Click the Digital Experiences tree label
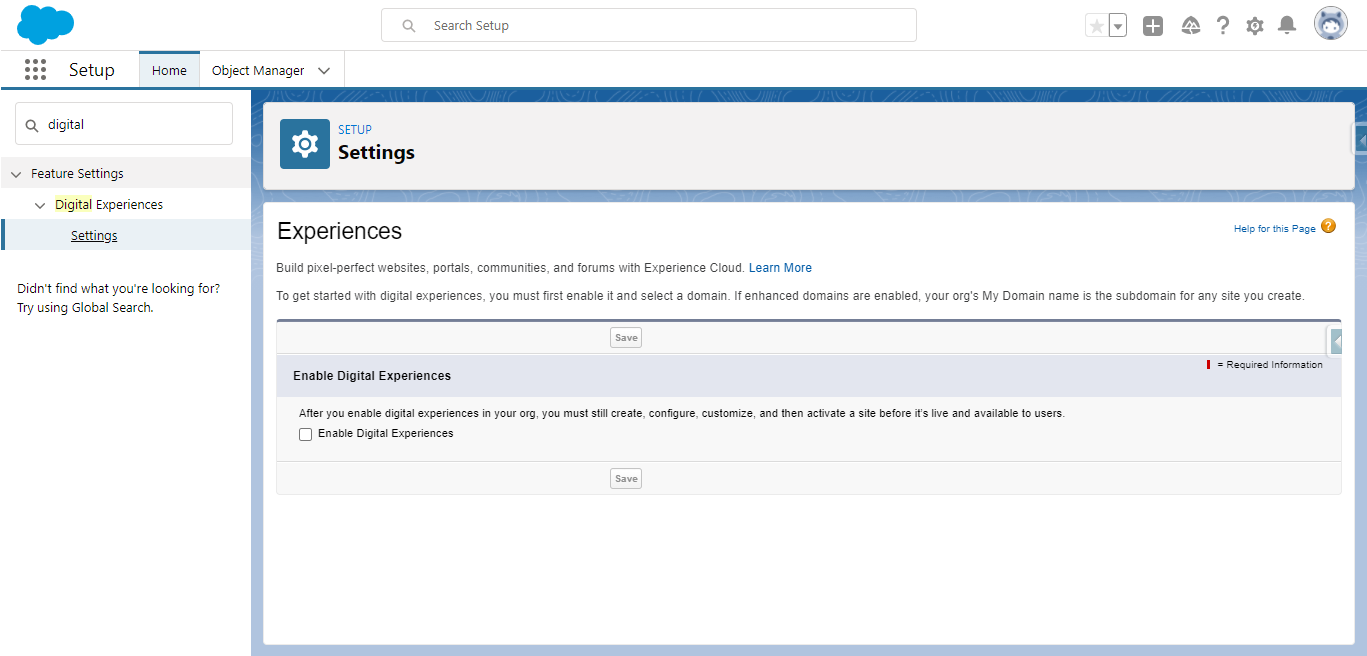The width and height of the screenshot is (1367, 656). [x=109, y=205]
